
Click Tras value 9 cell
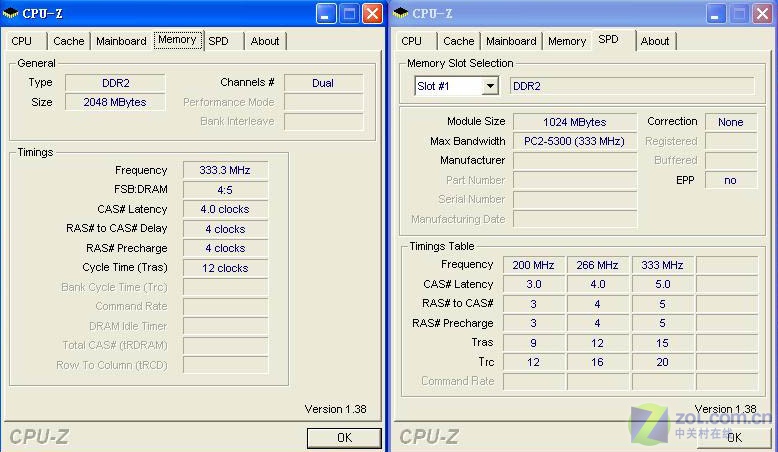[533, 343]
